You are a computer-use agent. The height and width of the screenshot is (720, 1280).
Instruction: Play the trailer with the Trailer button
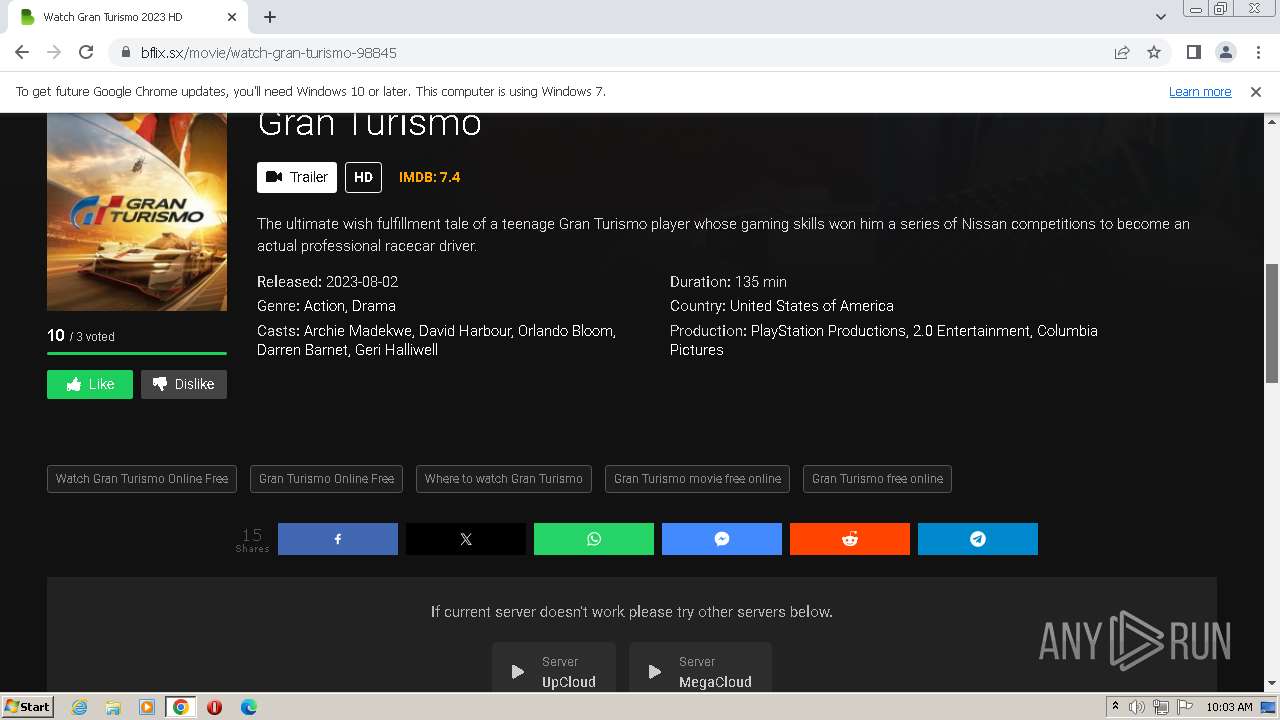coord(297,177)
